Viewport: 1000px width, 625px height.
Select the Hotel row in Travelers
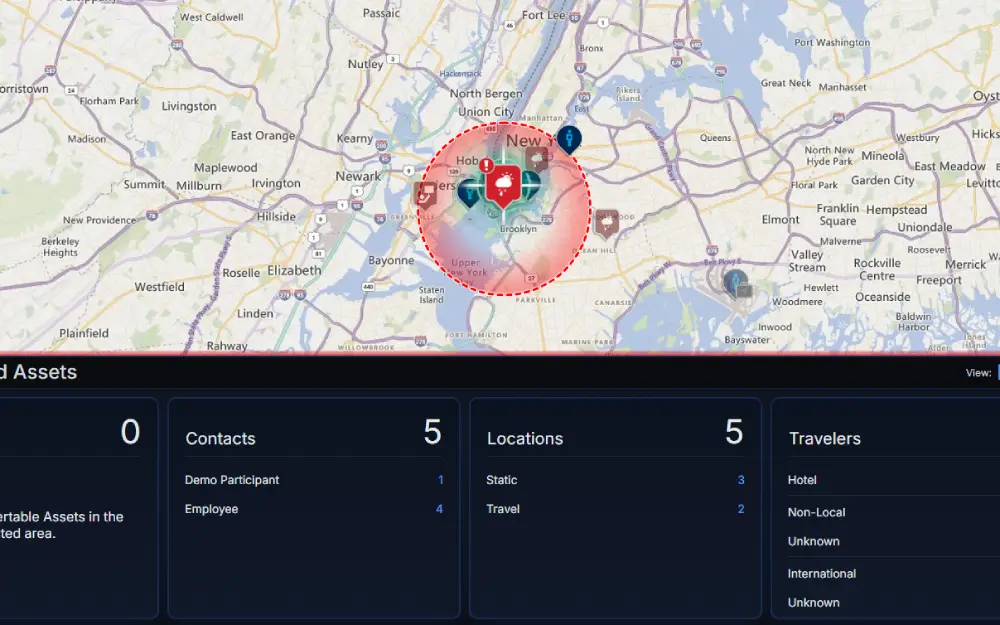coord(893,480)
